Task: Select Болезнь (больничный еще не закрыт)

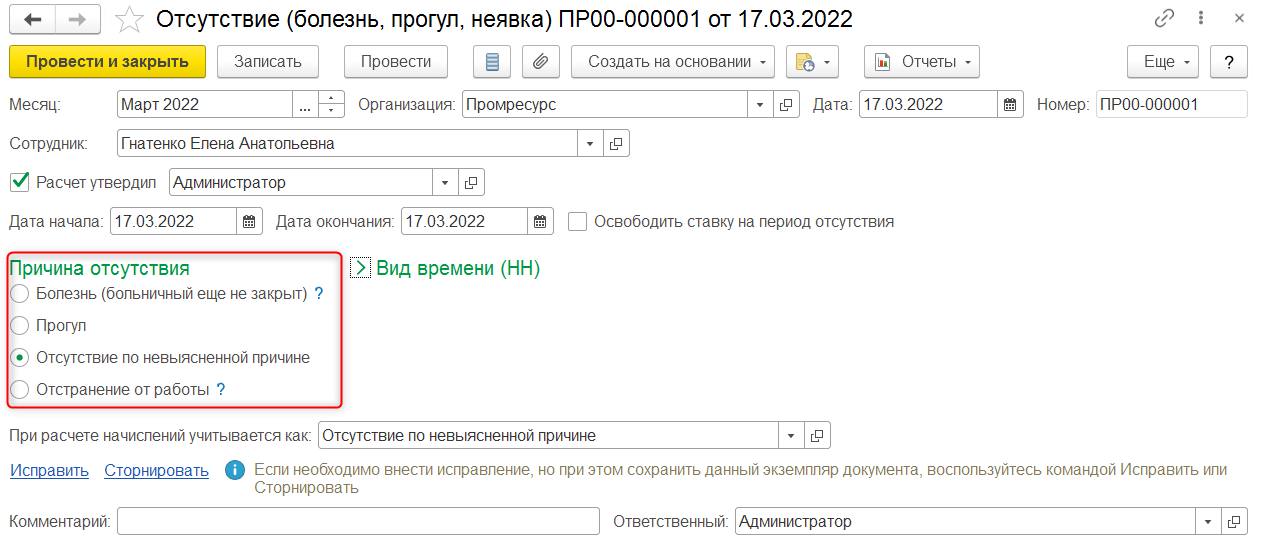Action: tap(19, 294)
